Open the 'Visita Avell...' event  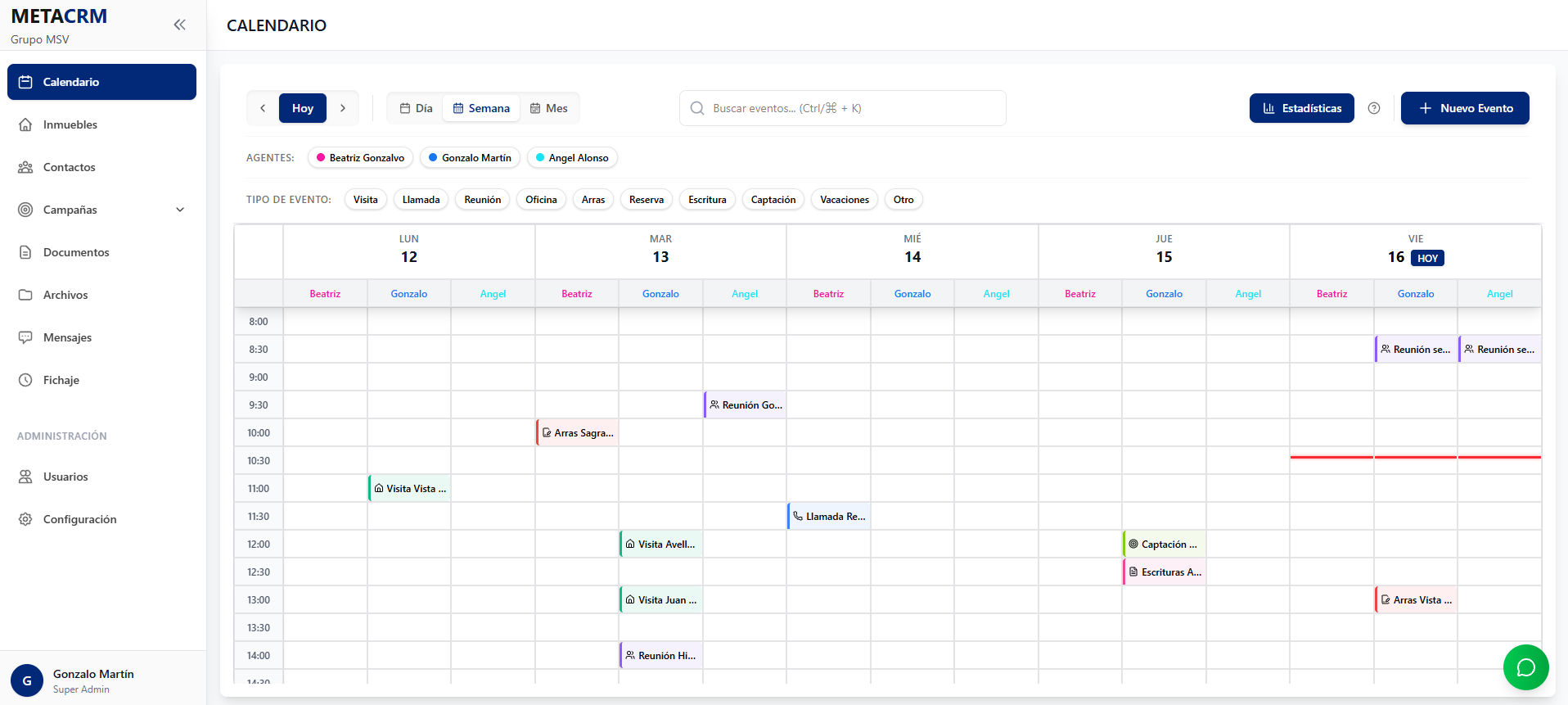point(660,545)
